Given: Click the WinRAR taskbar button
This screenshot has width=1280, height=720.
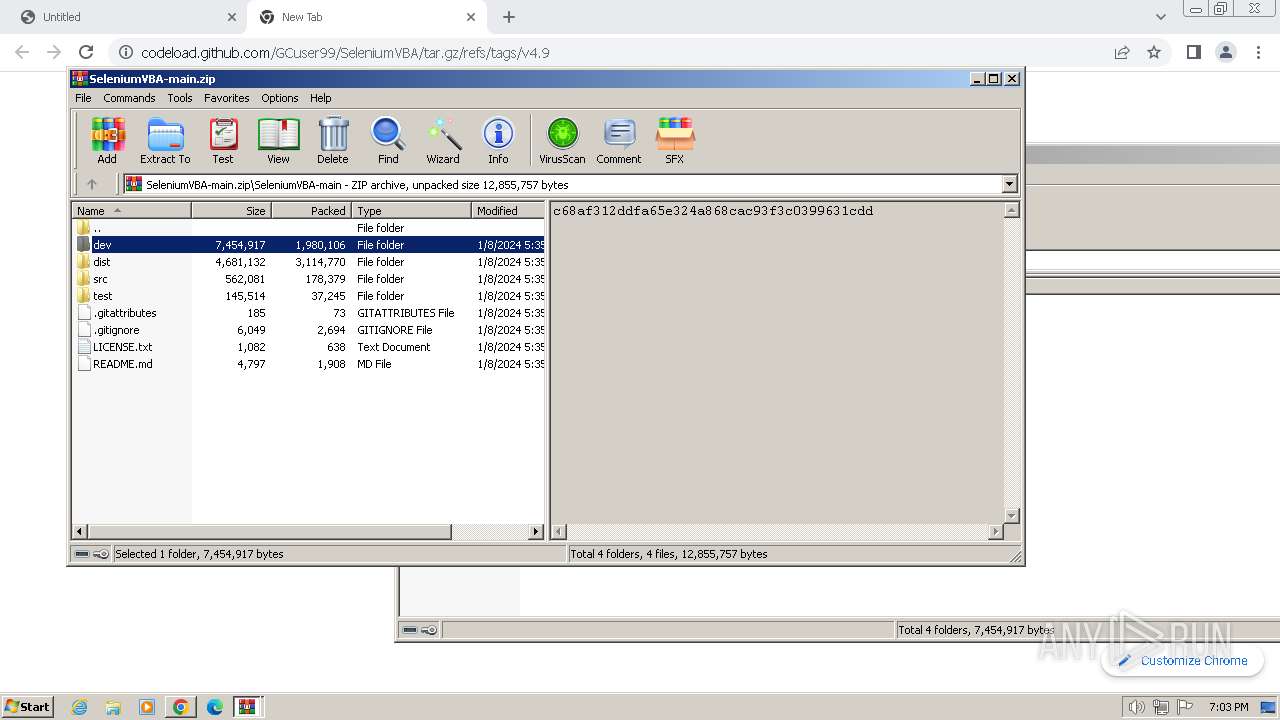Looking at the screenshot, I should [247, 707].
